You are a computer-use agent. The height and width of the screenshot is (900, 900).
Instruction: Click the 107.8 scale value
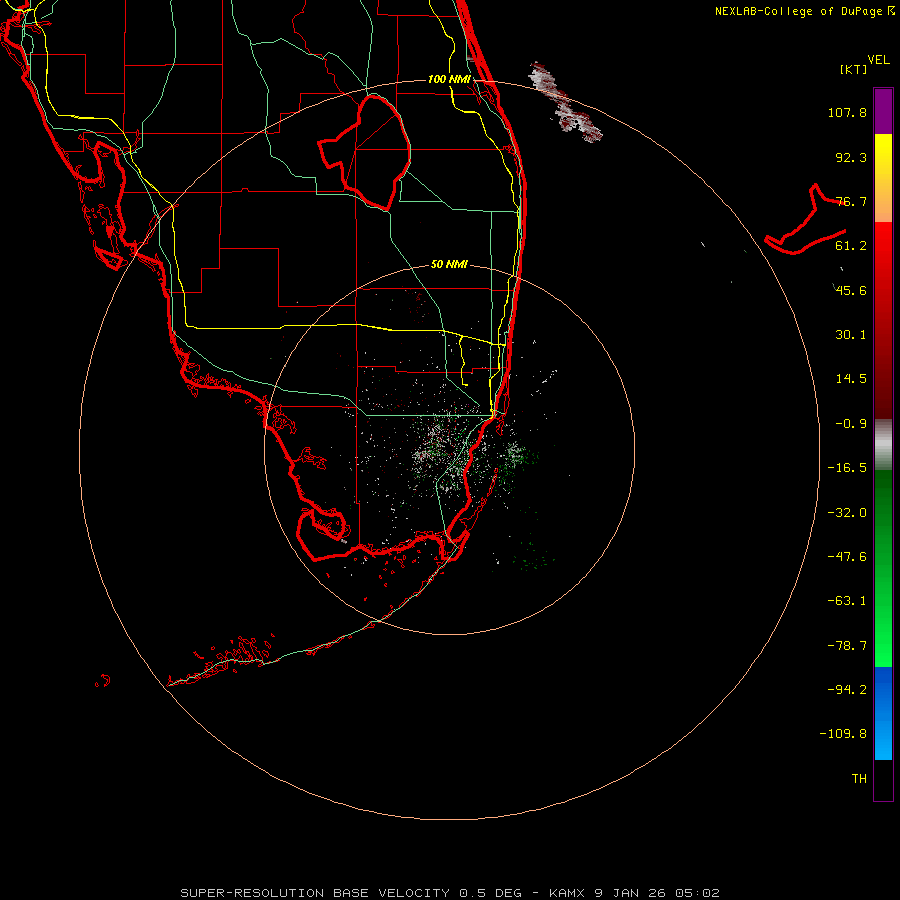847,112
